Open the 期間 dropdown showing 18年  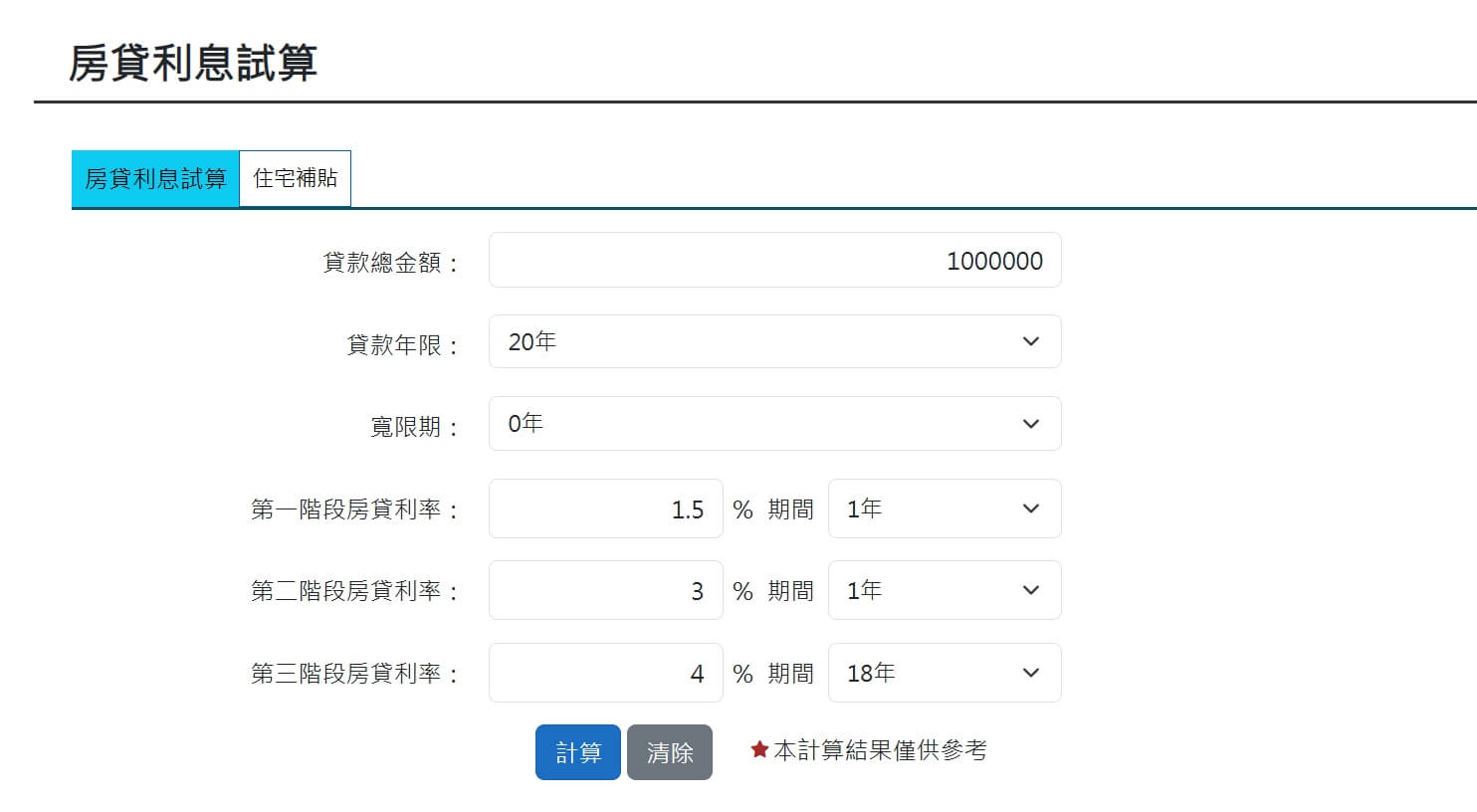(944, 673)
